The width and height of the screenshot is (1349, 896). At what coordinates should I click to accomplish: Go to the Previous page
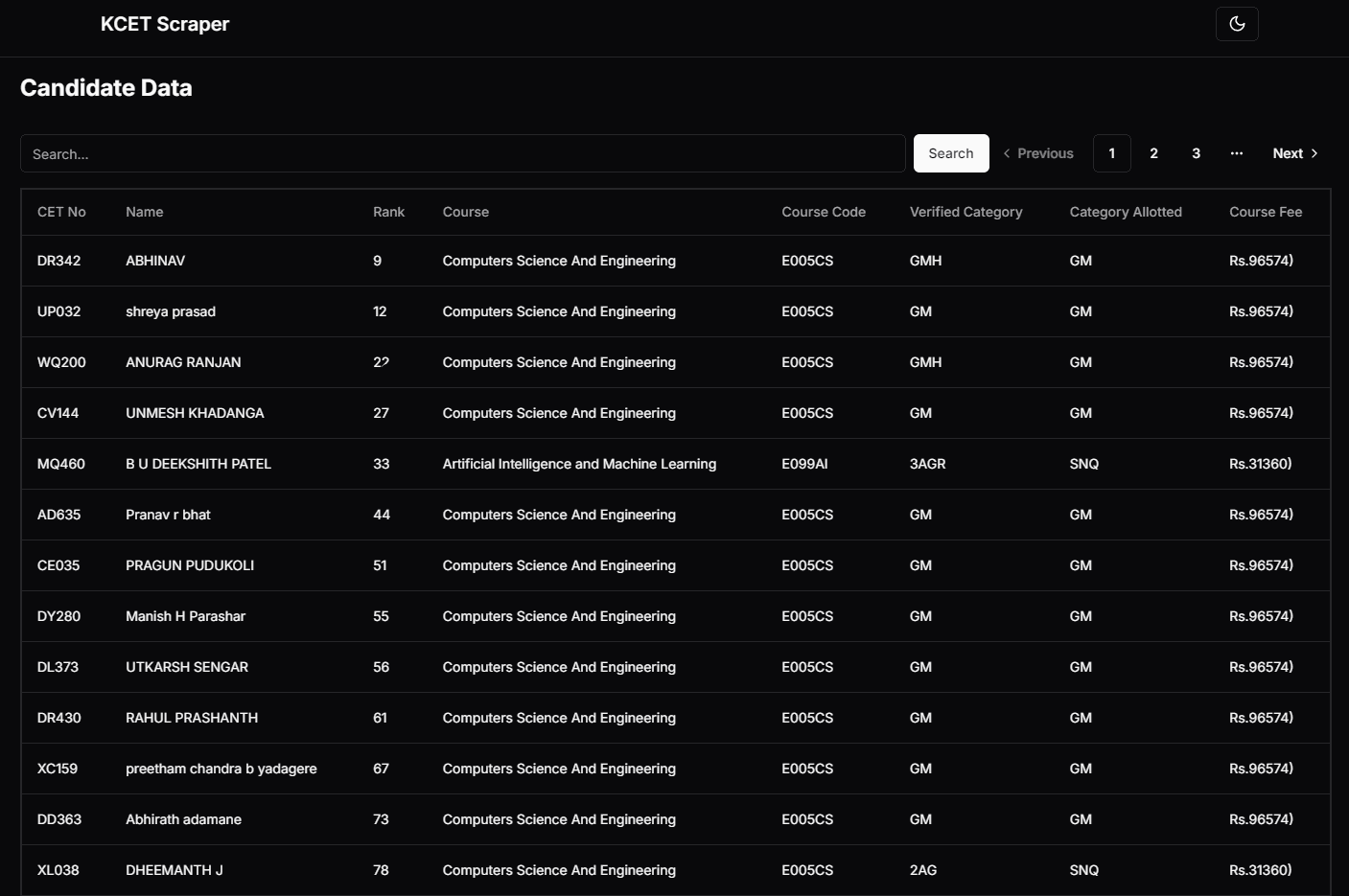coord(1038,153)
